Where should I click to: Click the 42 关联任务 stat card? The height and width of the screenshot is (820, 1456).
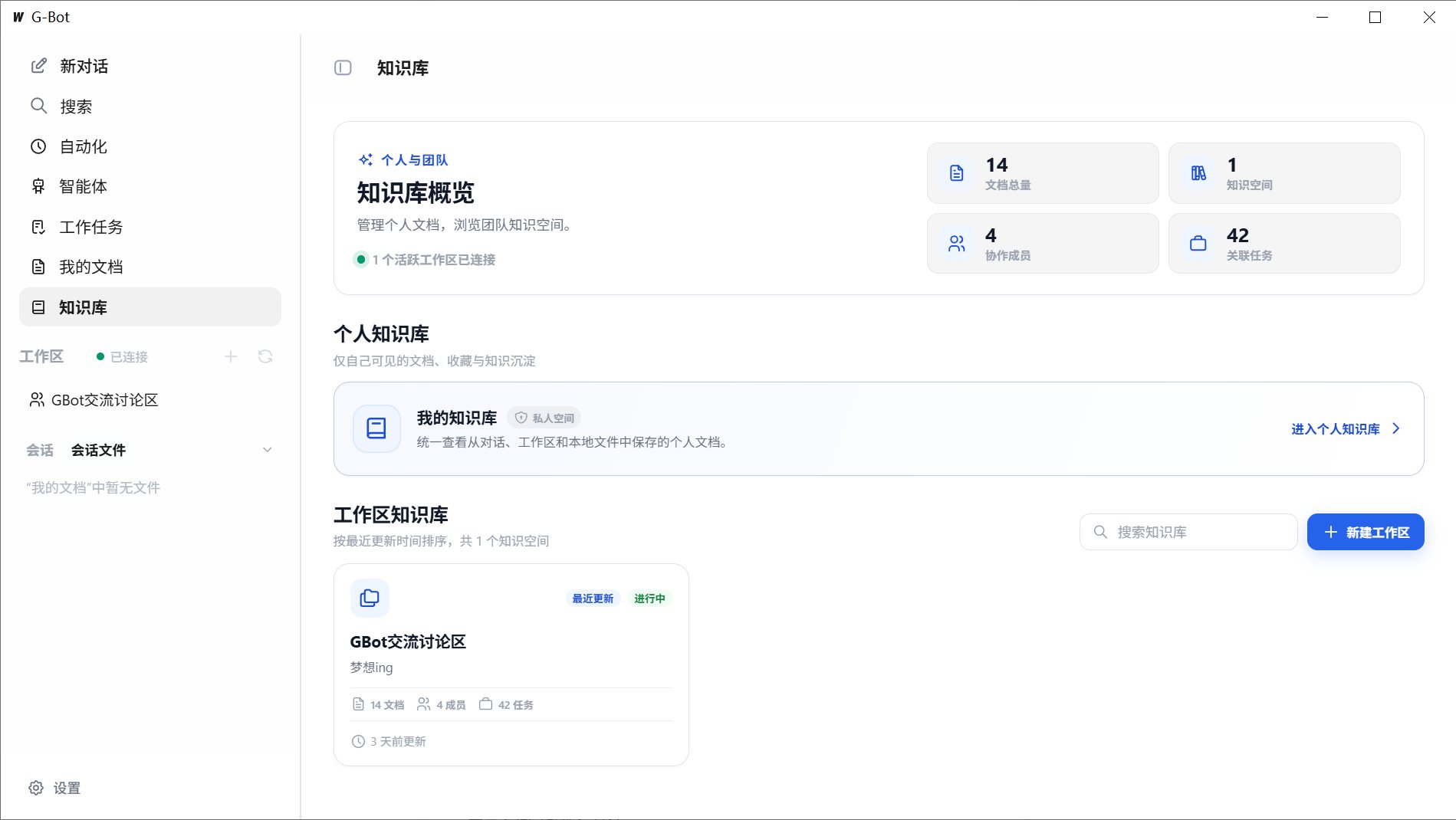(1284, 243)
